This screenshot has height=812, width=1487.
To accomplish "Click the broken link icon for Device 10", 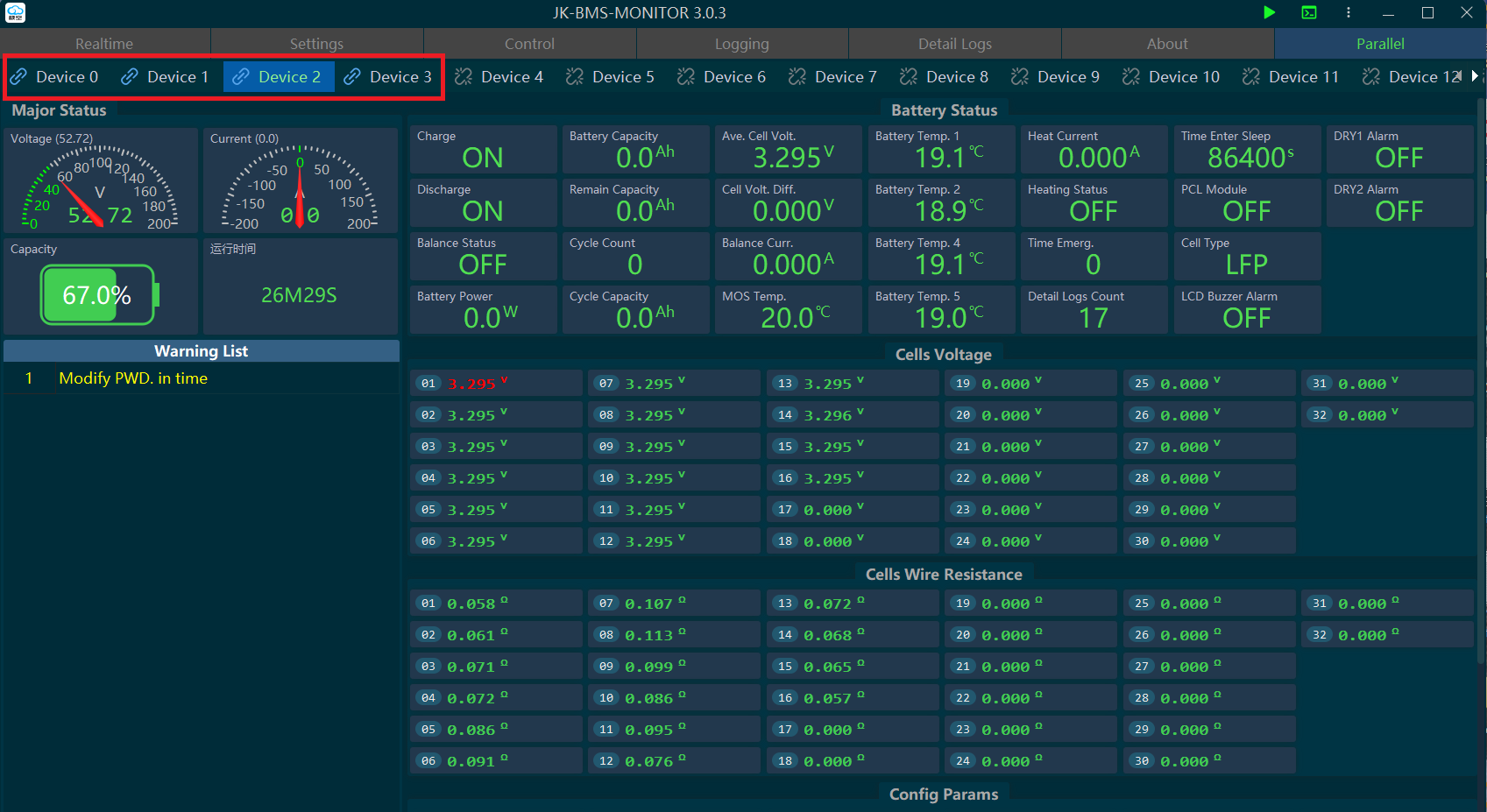I will click(1131, 77).
